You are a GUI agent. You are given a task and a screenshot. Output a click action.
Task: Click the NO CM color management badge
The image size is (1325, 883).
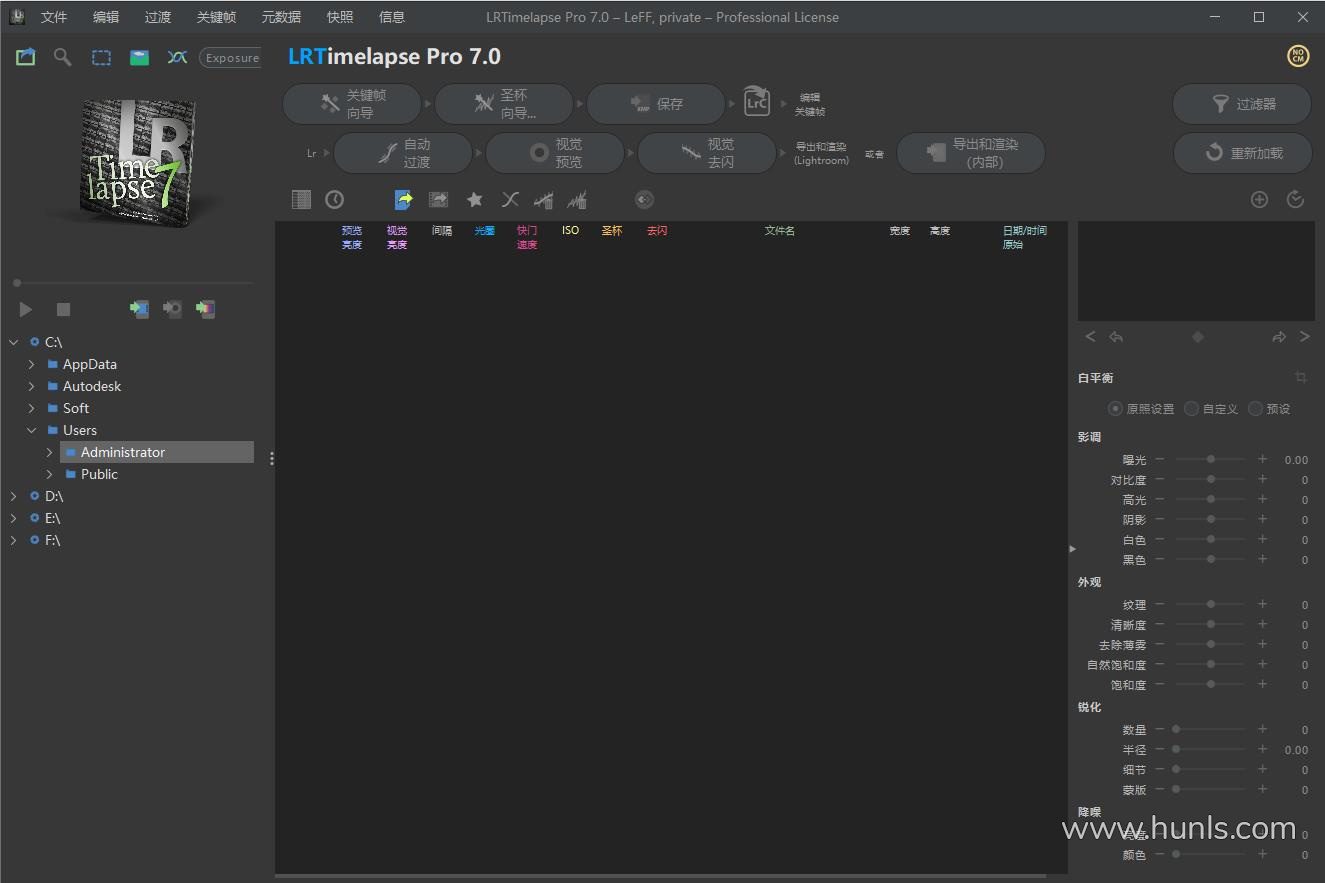(1298, 56)
